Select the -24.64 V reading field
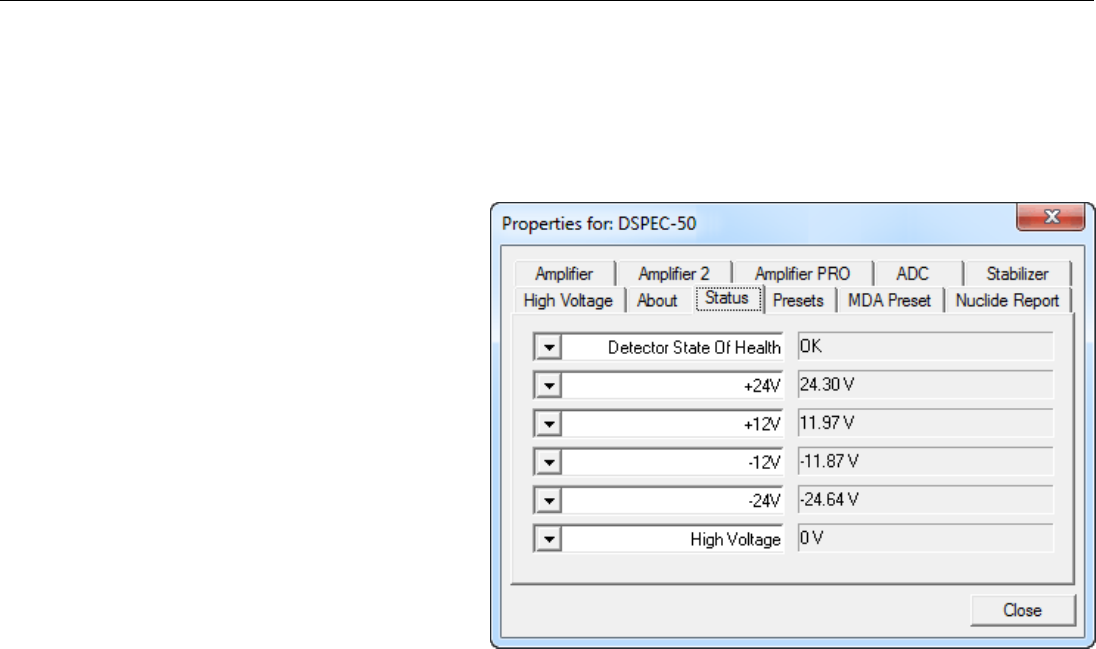The height and width of the screenshot is (649, 1096). (925, 500)
